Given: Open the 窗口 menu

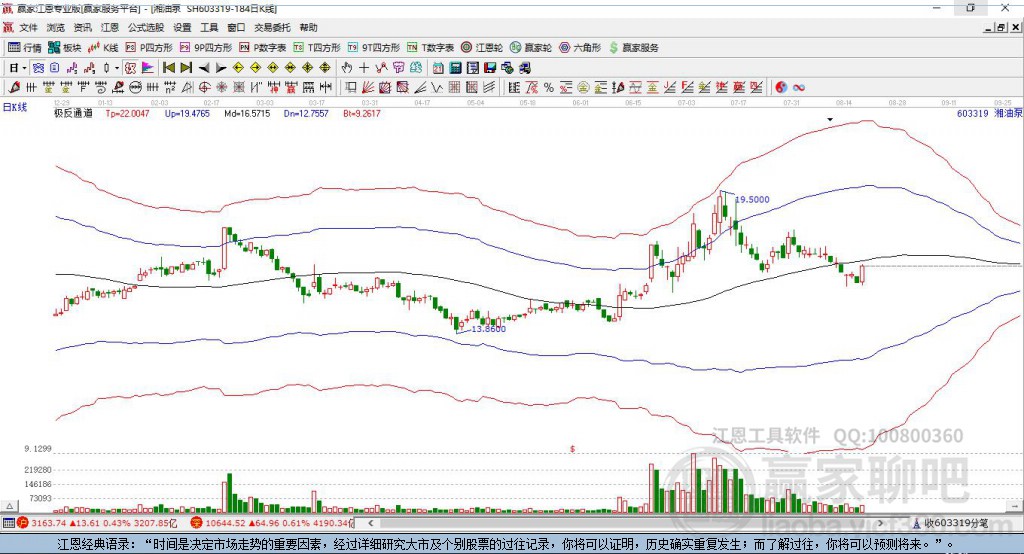Looking at the screenshot, I should (236, 27).
